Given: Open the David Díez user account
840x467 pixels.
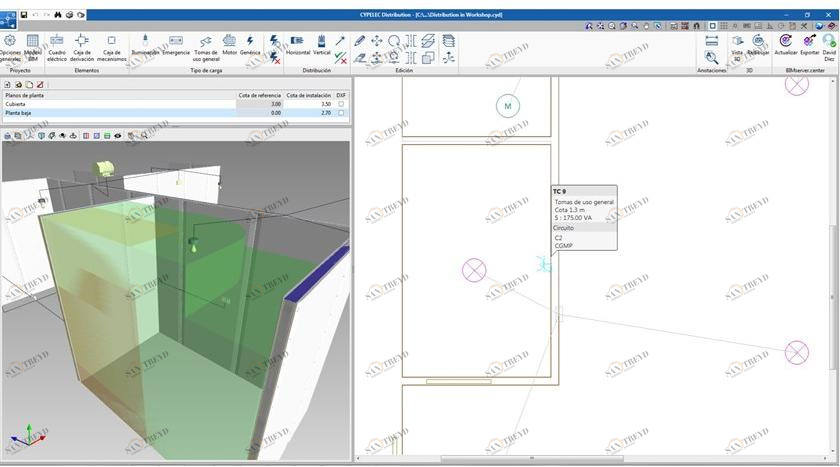Looking at the screenshot, I should click(830, 46).
